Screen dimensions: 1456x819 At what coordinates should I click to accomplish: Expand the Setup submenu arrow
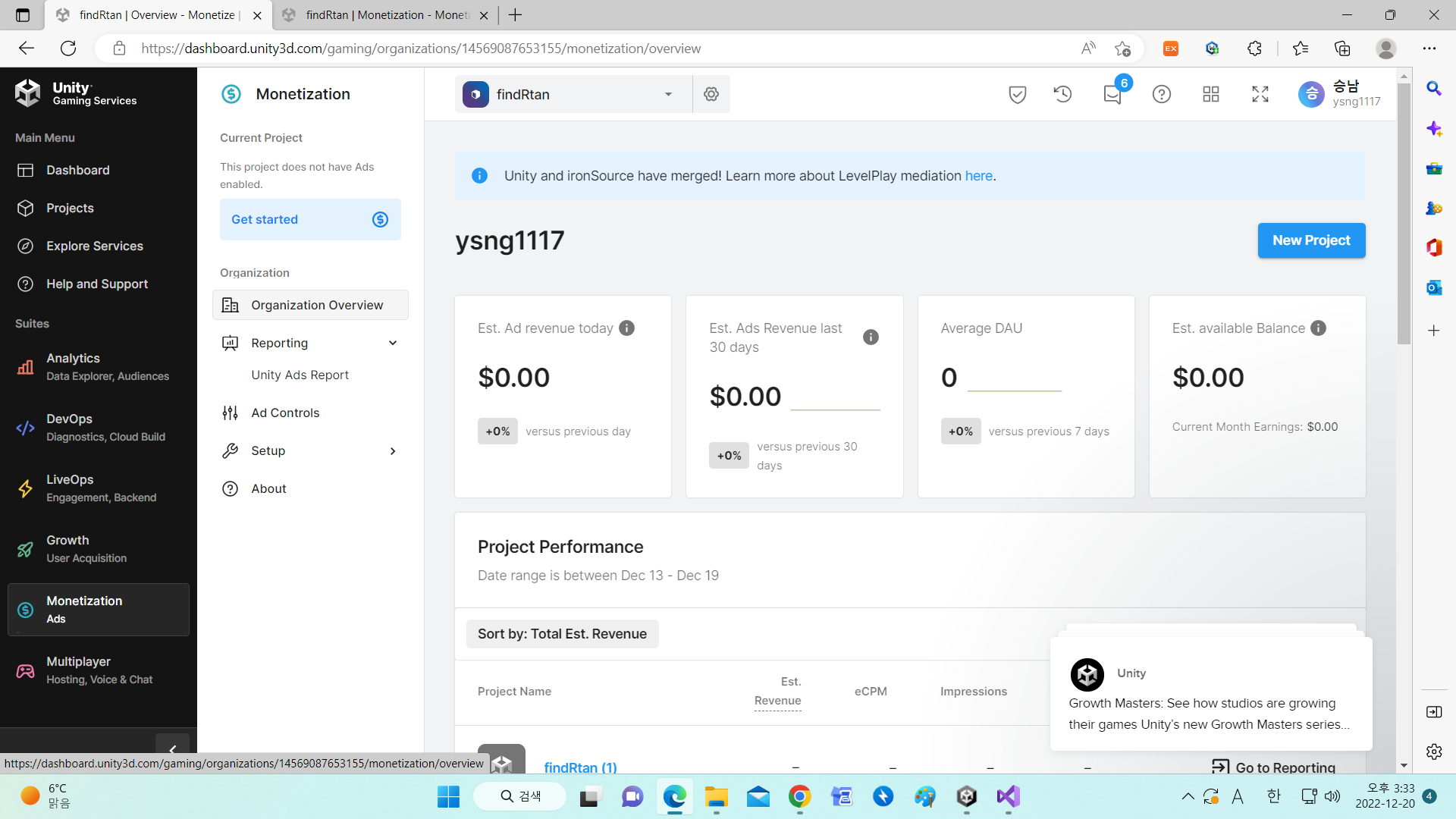[393, 451]
